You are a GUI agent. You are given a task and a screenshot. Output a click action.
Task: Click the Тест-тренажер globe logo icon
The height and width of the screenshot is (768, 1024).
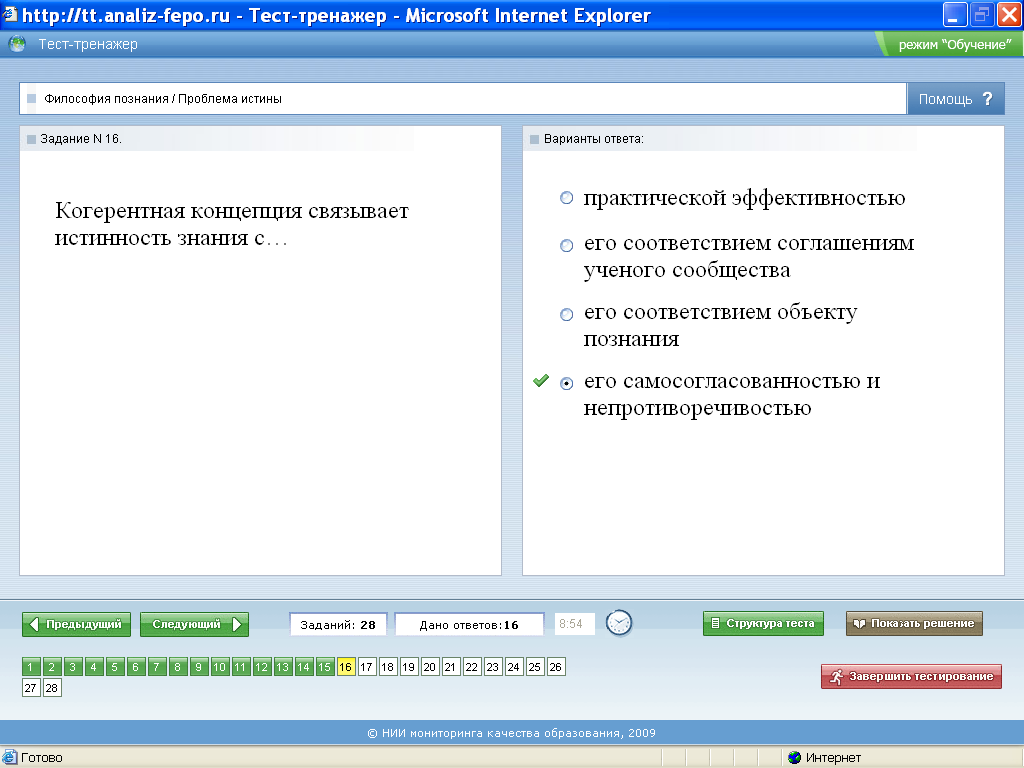[x=17, y=44]
